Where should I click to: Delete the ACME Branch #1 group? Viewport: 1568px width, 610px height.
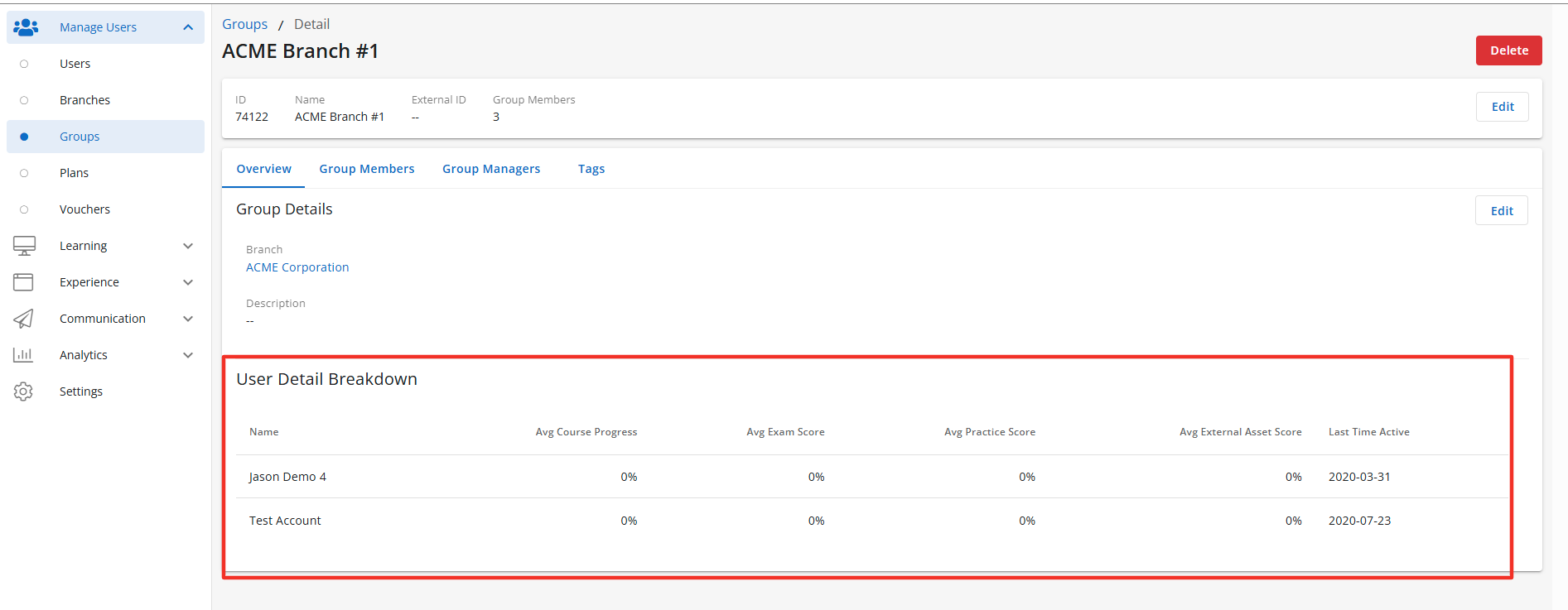point(1508,50)
